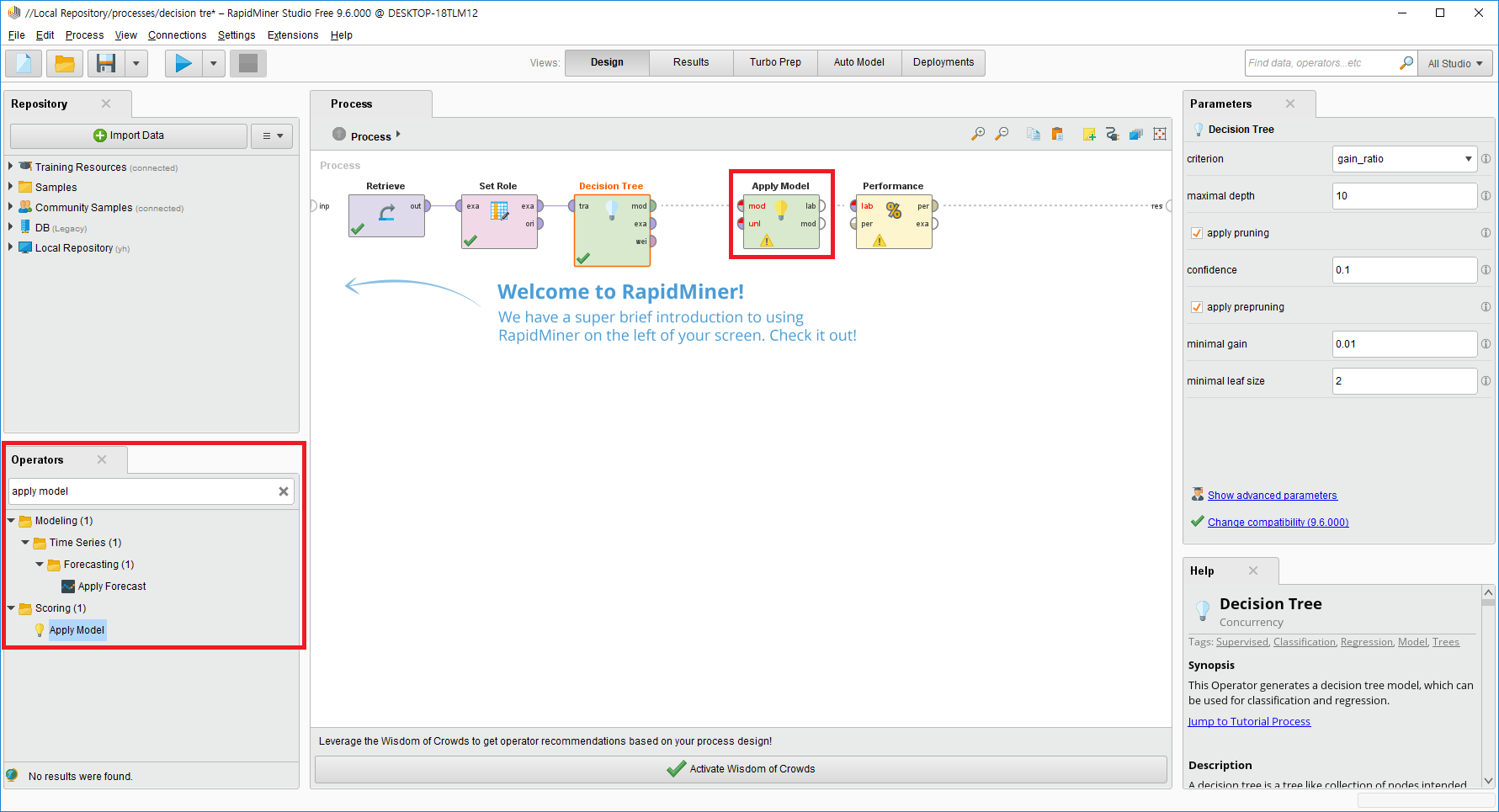Click the confidence value field
1499x812 pixels.
point(1405,270)
